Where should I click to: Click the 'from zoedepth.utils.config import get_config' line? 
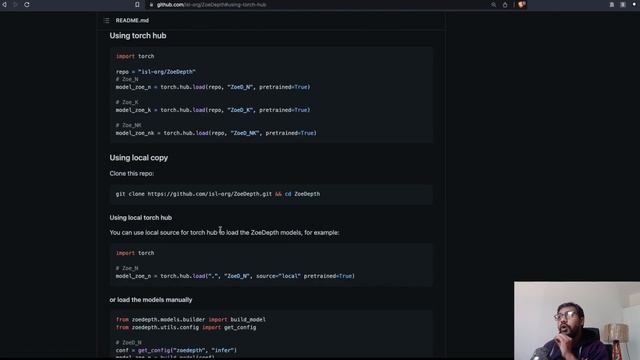pos(186,327)
